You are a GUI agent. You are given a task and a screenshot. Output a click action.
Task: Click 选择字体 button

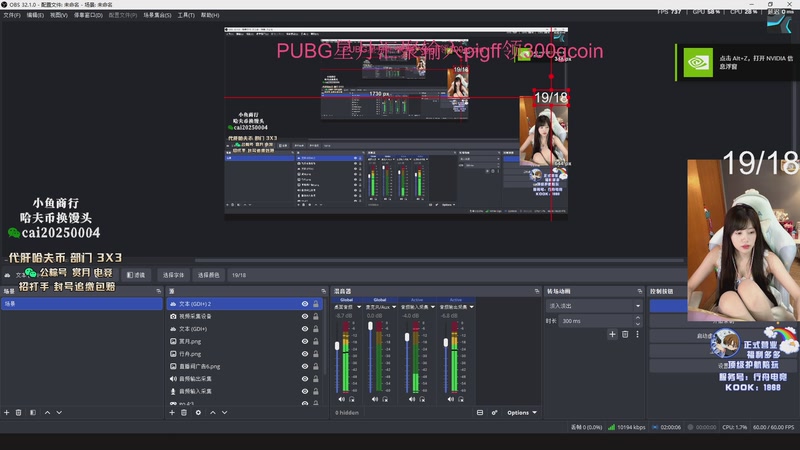(x=173, y=275)
